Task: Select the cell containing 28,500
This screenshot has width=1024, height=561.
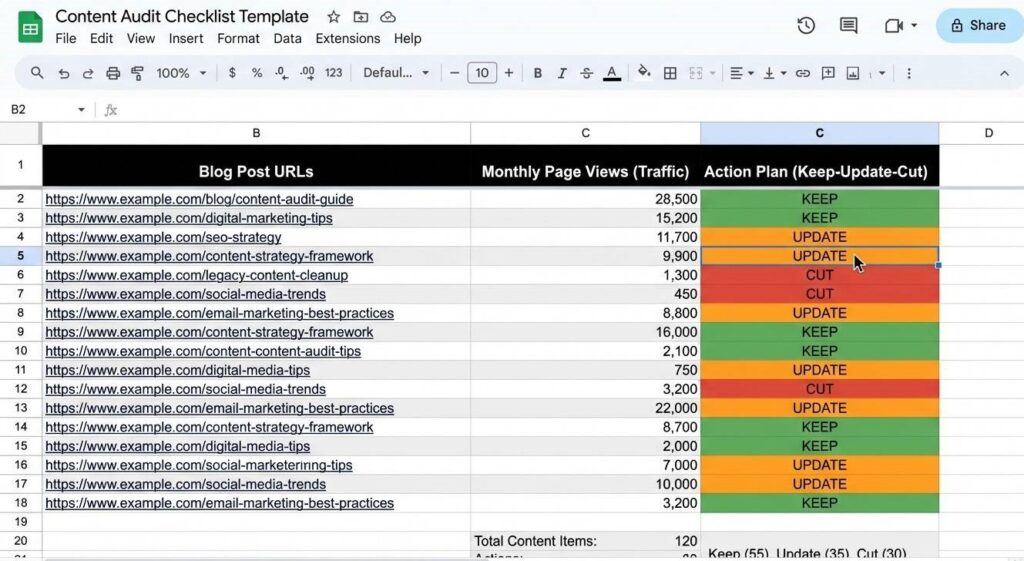Action: point(585,199)
